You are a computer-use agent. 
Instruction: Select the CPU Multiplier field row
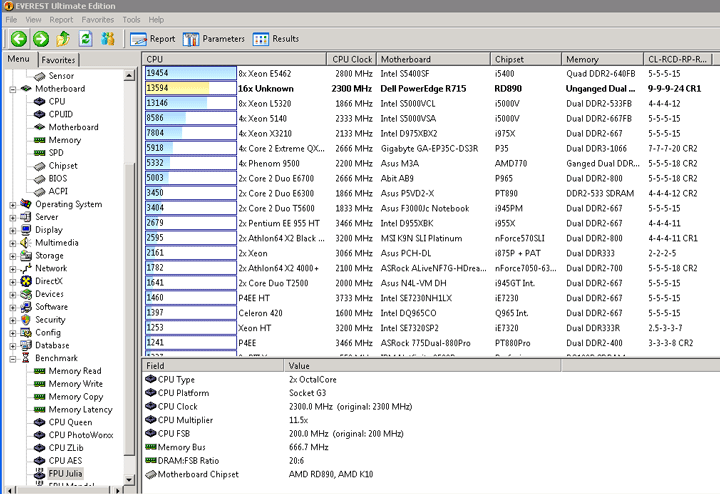tap(351, 420)
